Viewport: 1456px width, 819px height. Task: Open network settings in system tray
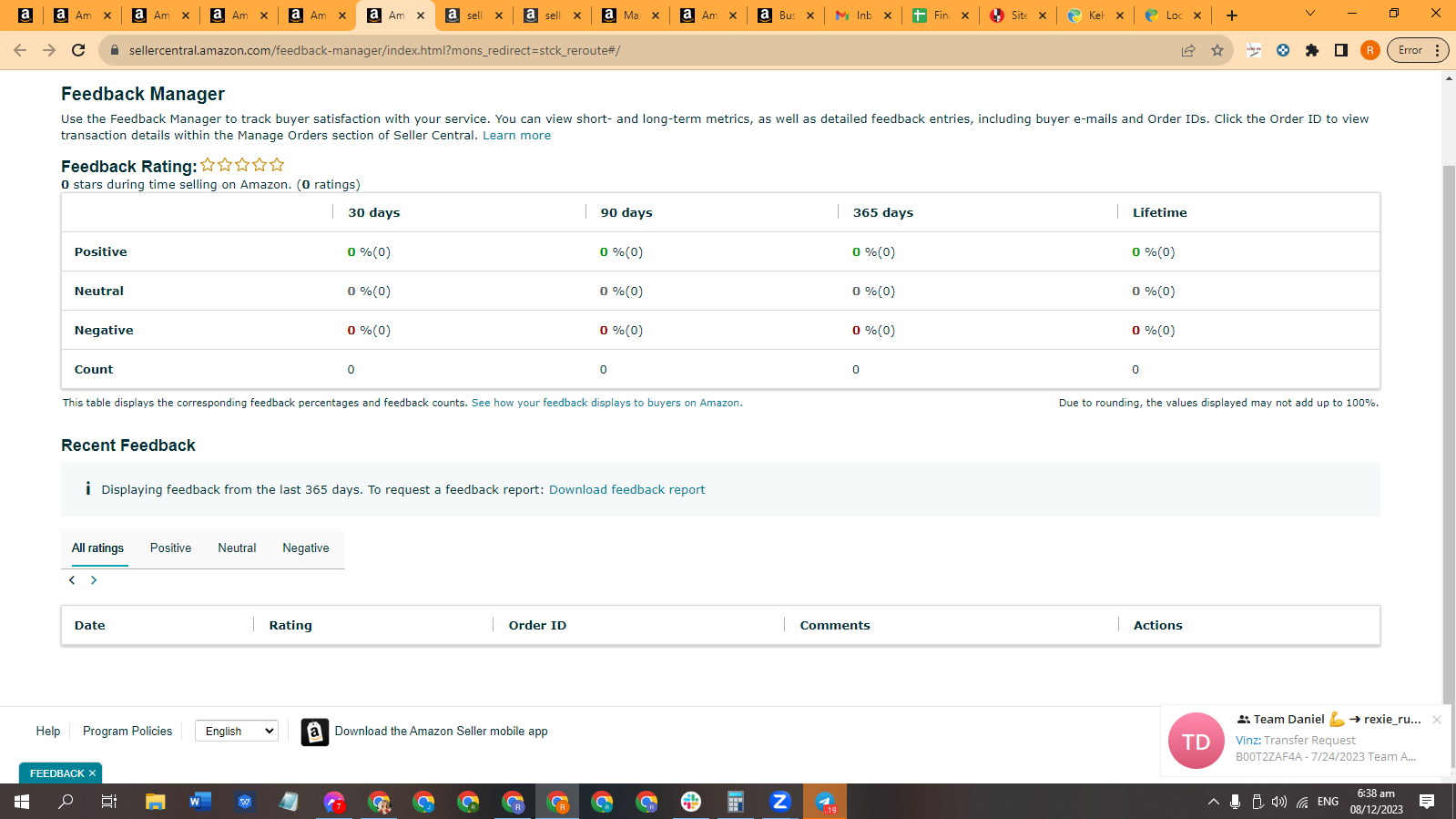(x=1302, y=802)
